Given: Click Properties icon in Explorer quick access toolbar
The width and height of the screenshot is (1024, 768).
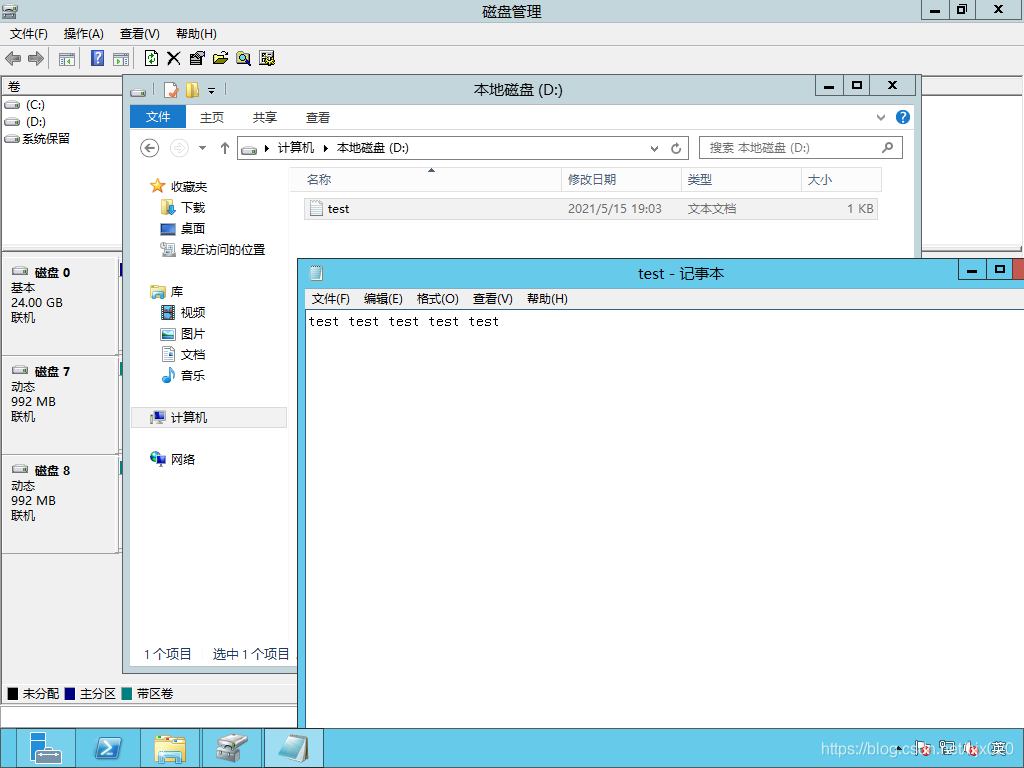Looking at the screenshot, I should point(171,90).
